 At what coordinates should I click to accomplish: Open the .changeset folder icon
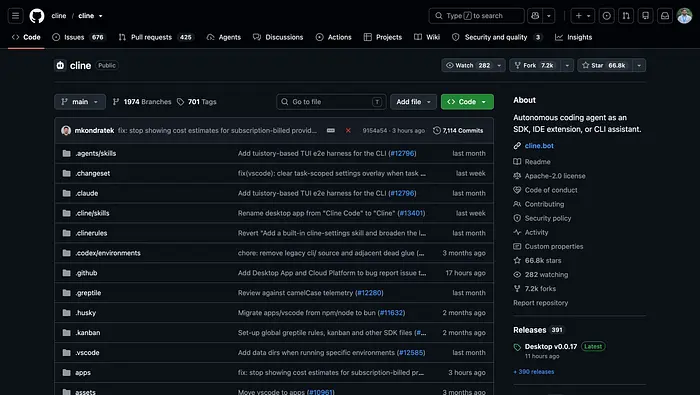tap(67, 173)
